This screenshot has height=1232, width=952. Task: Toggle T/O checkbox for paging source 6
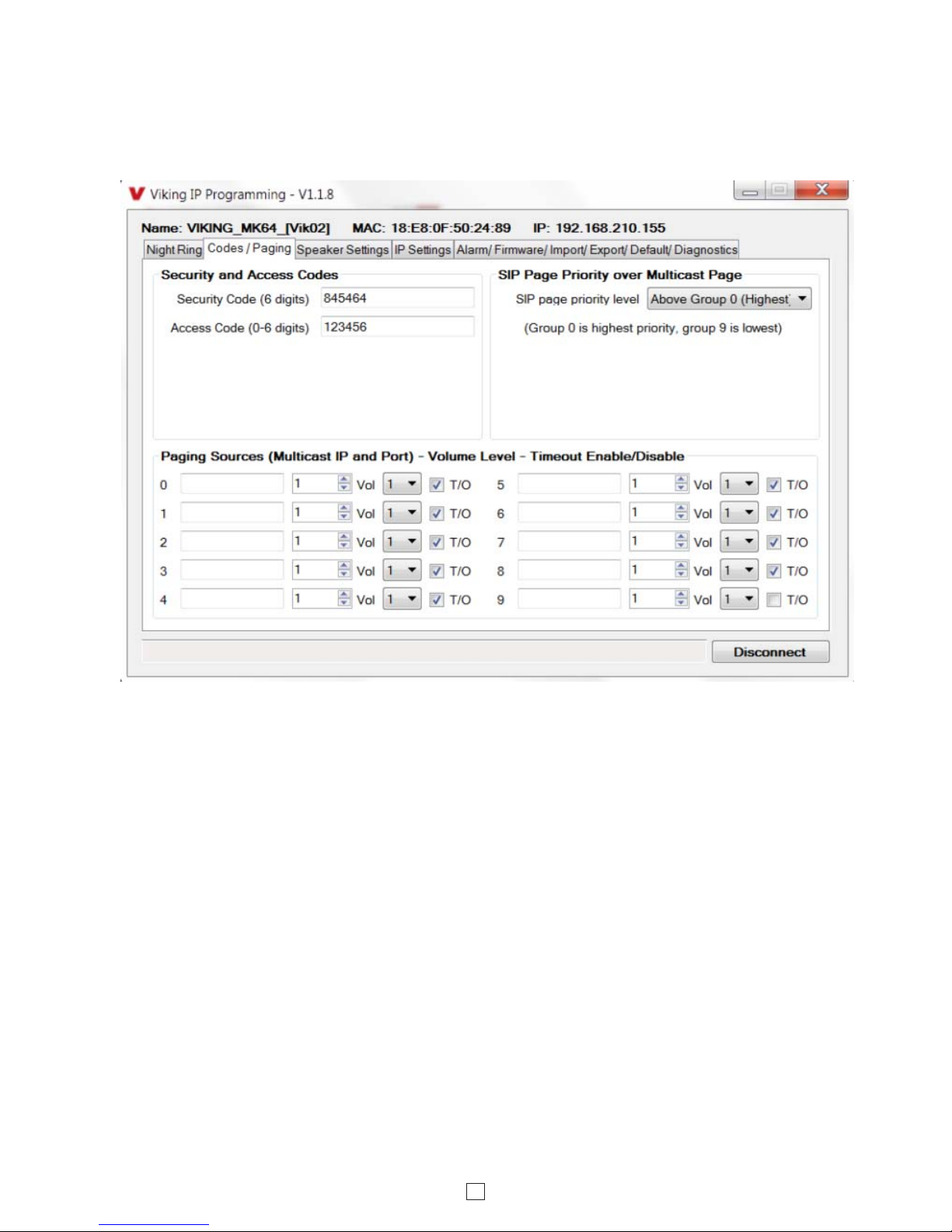(774, 514)
